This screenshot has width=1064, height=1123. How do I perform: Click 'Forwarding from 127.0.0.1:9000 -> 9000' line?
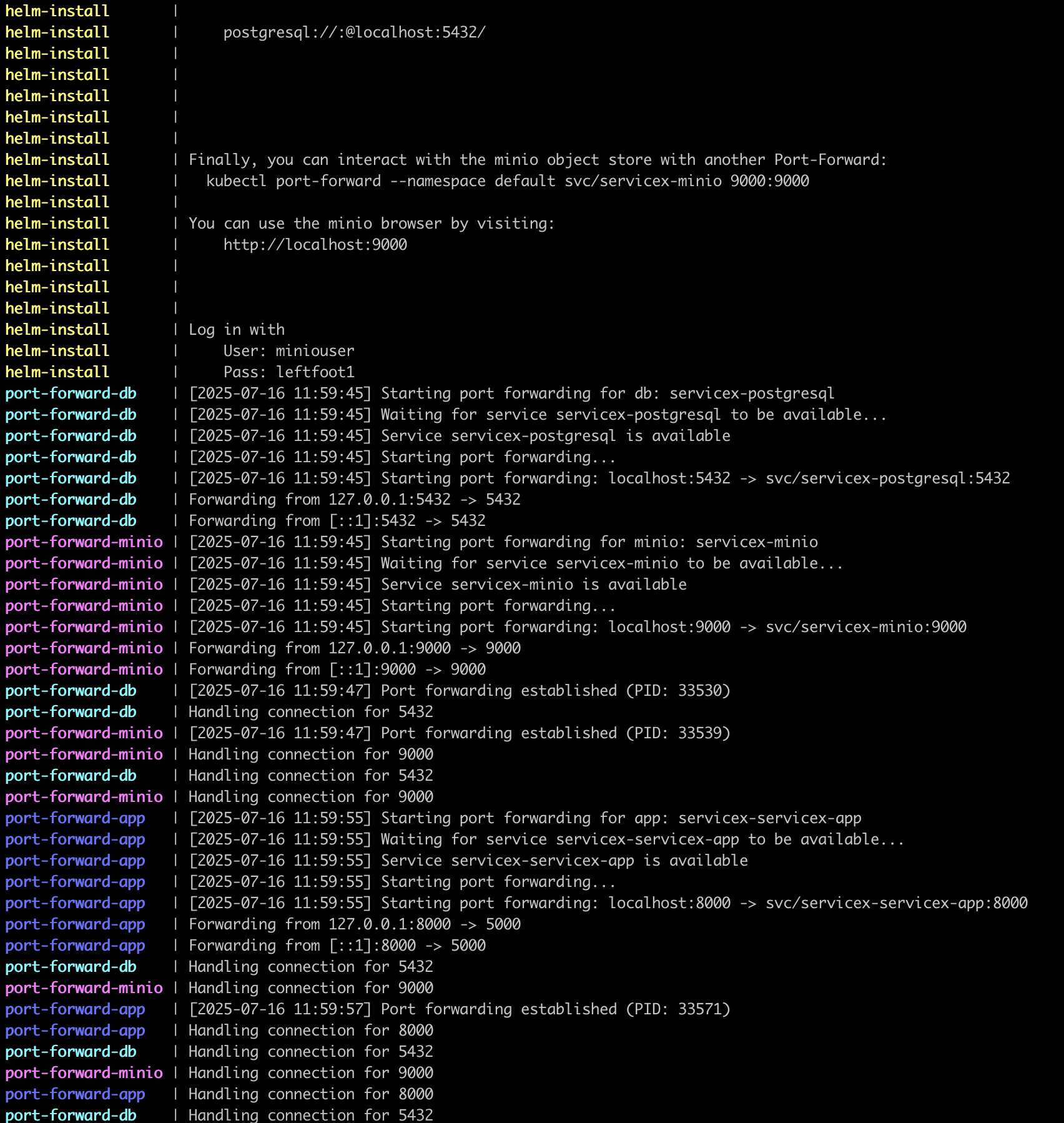355,648
